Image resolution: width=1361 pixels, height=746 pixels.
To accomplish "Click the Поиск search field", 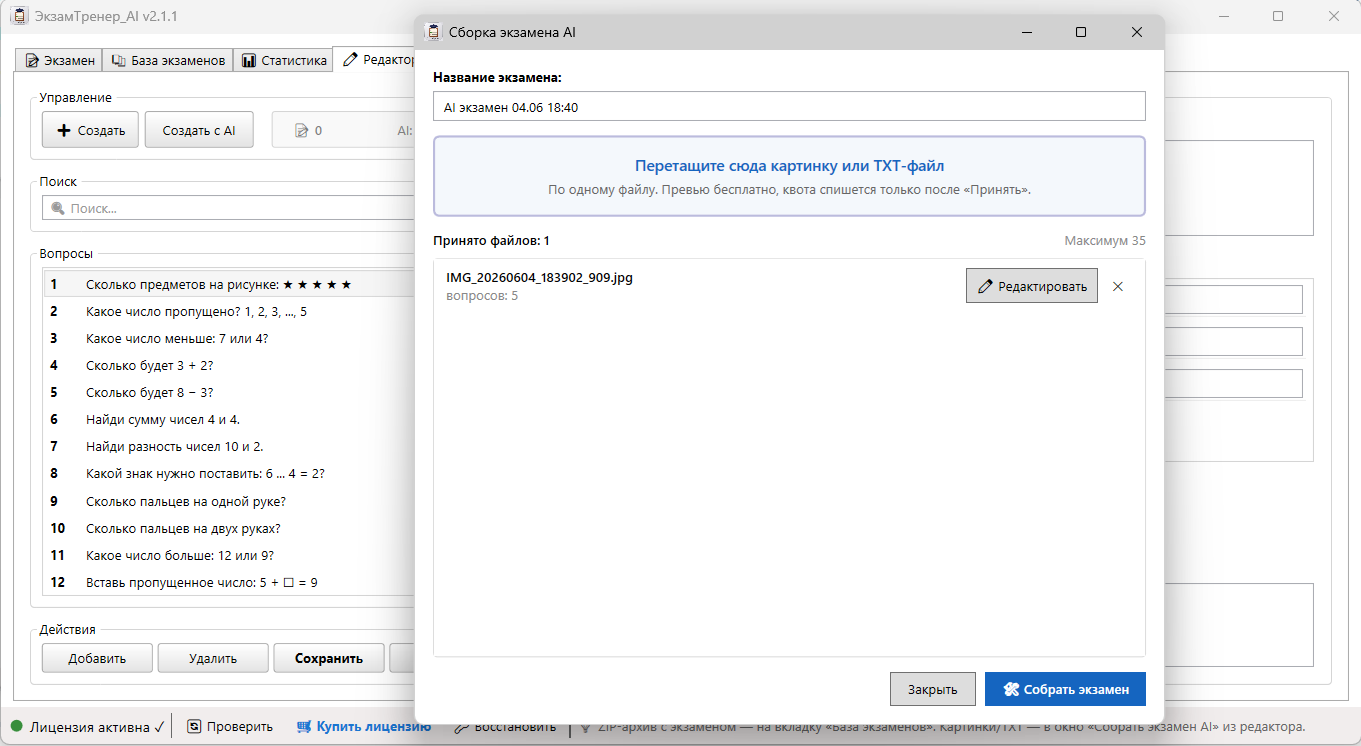I will click(x=228, y=208).
